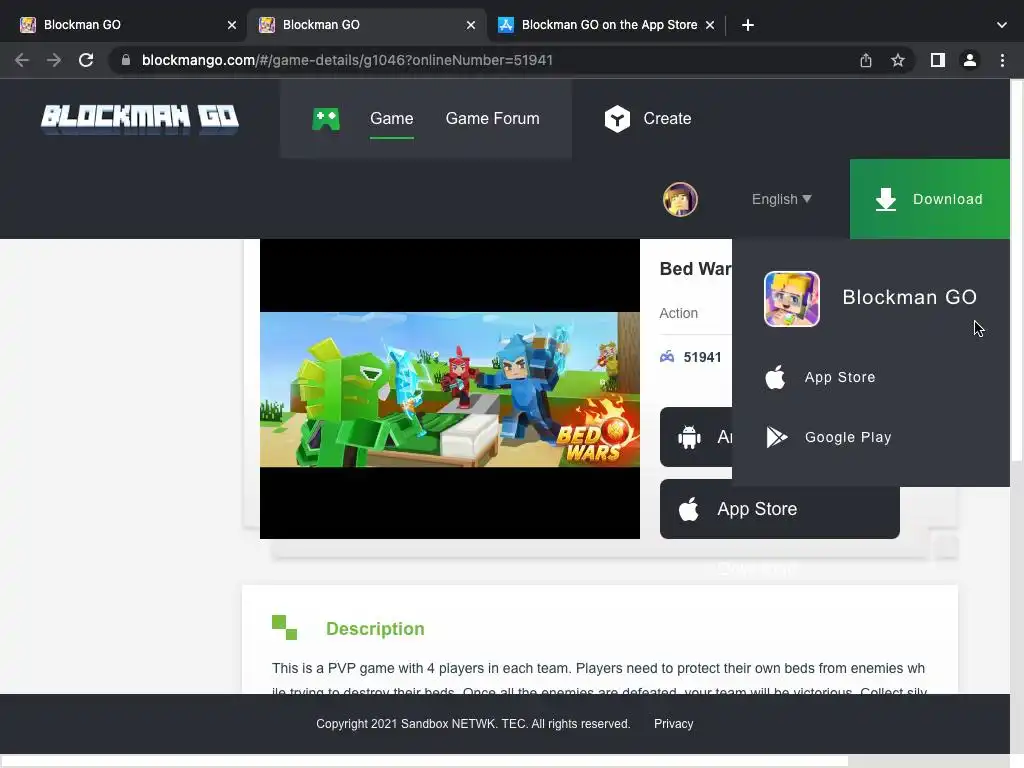1024x768 pixels.
Task: Click Apple logo in download dropdown
Action: point(775,377)
